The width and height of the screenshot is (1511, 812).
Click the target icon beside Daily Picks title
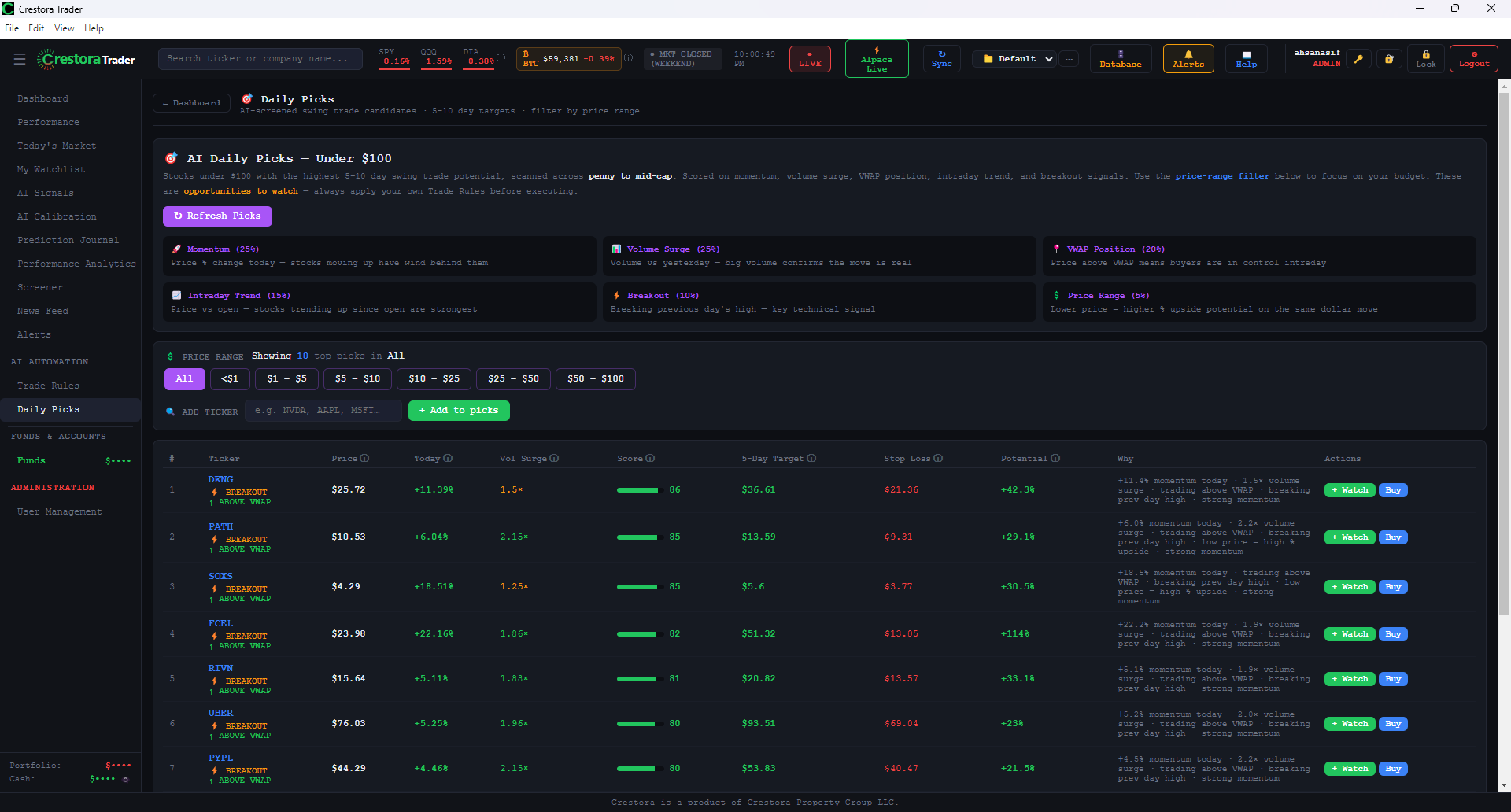click(x=247, y=99)
